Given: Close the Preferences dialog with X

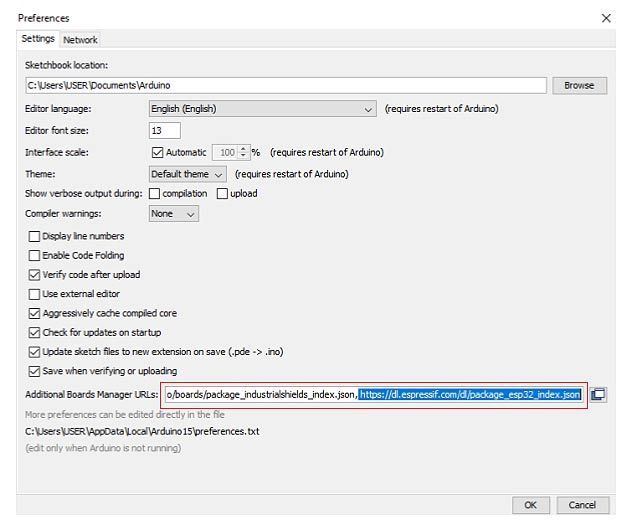Looking at the screenshot, I should (x=606, y=18).
